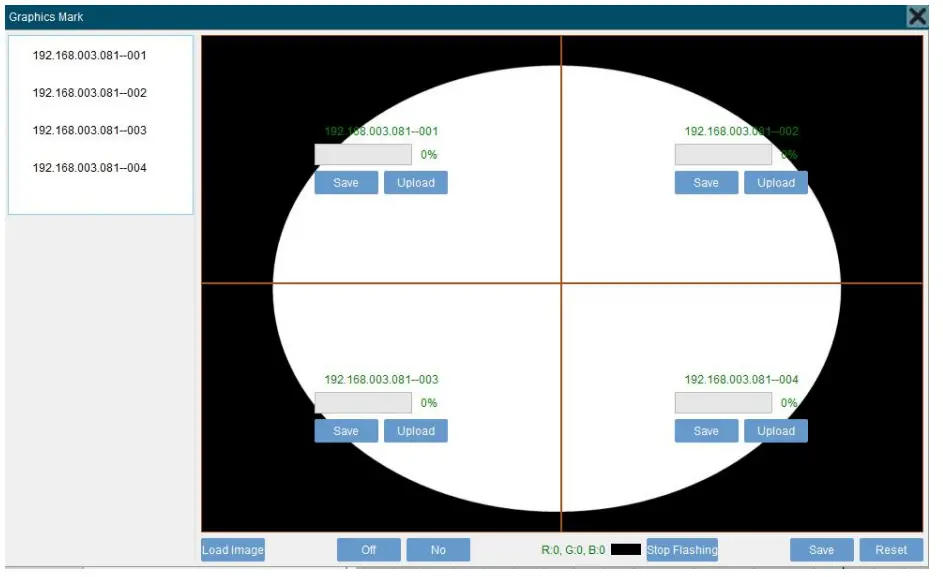Image resolution: width=943 pixels, height=577 pixels.
Task: Save mark for 192.168.003.081--003 quadrant
Action: click(345, 430)
